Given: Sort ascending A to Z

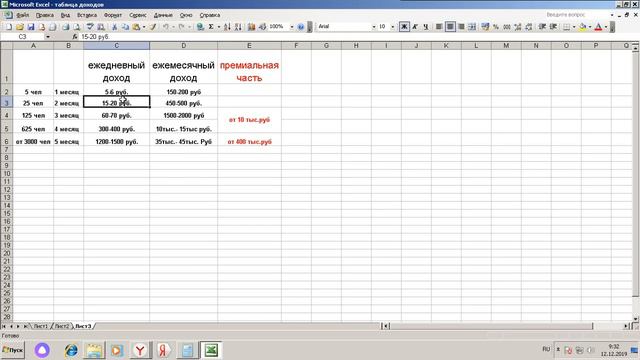Looking at the screenshot, I should tap(227, 27).
